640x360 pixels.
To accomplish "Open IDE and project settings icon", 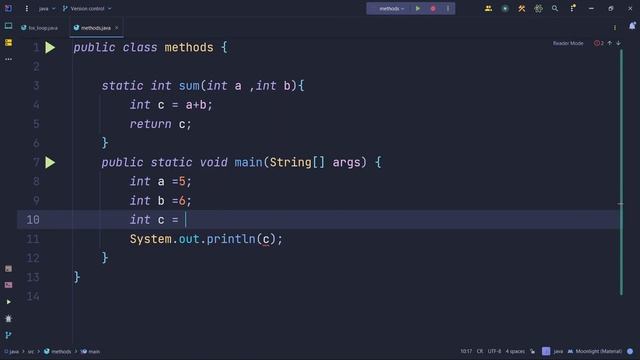I will (573, 8).
